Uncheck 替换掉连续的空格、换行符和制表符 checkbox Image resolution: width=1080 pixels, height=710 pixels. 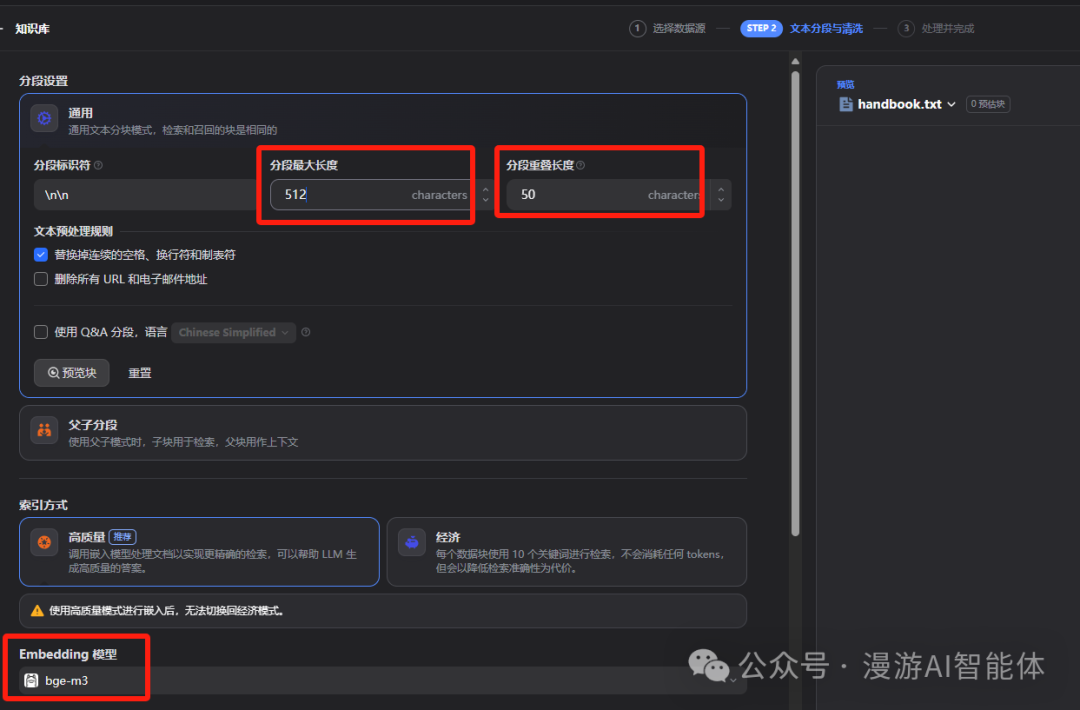[x=41, y=255]
